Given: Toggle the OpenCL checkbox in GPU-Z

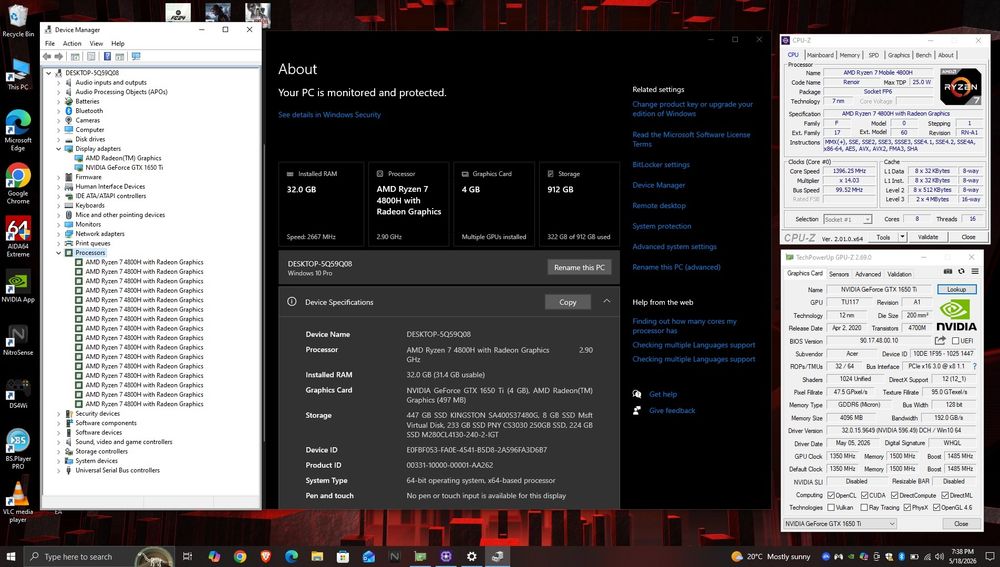Looking at the screenshot, I should coord(831,495).
